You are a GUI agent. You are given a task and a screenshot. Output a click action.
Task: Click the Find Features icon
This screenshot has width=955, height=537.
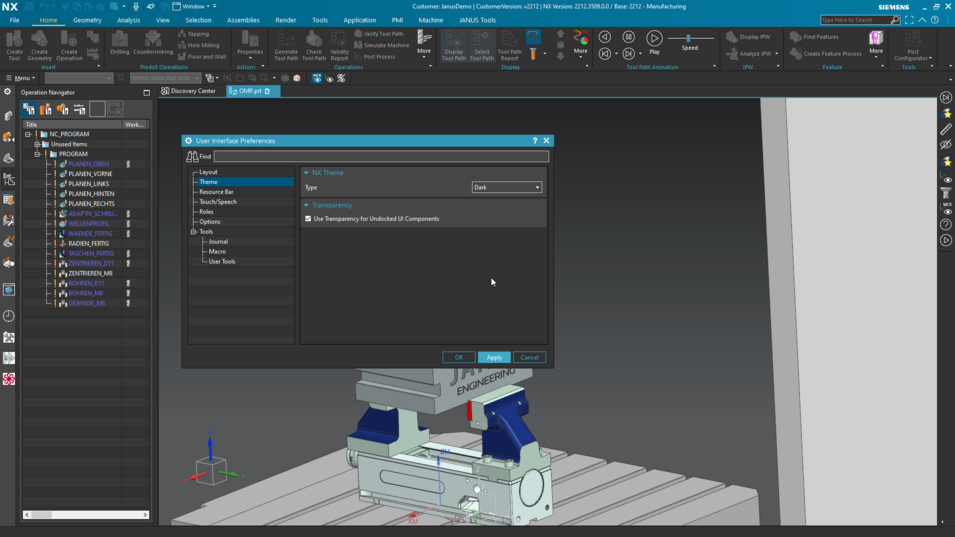tap(814, 37)
